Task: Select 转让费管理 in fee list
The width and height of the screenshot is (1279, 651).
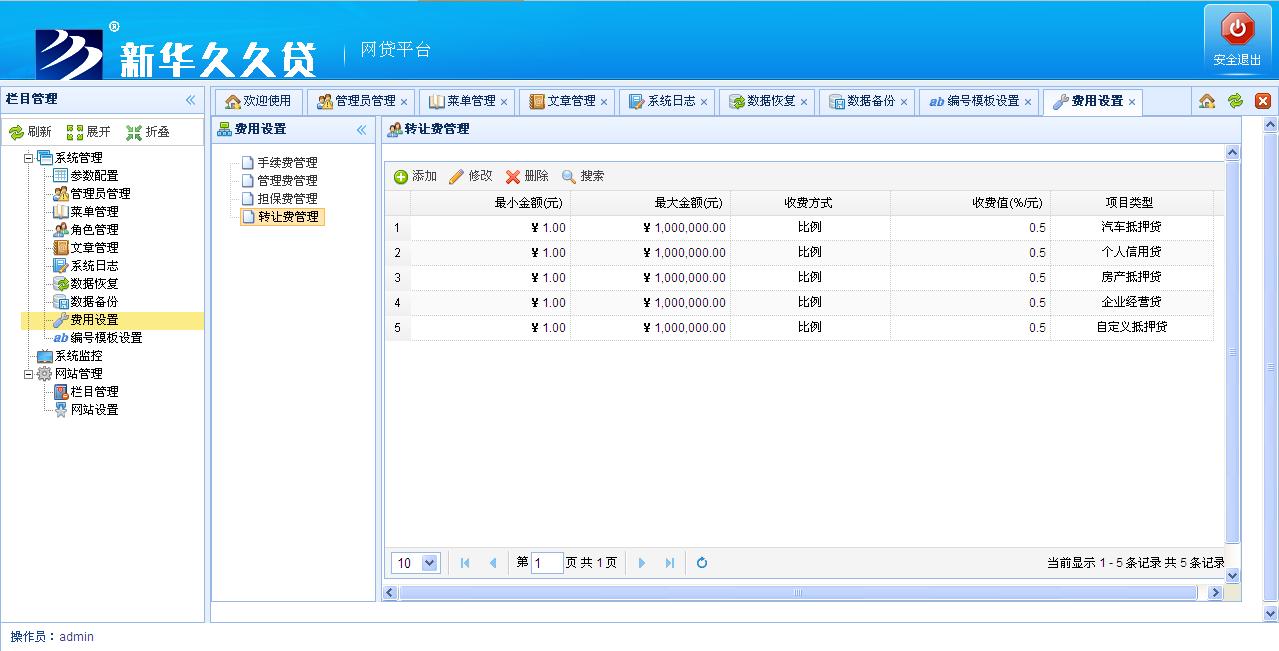Action: point(281,216)
